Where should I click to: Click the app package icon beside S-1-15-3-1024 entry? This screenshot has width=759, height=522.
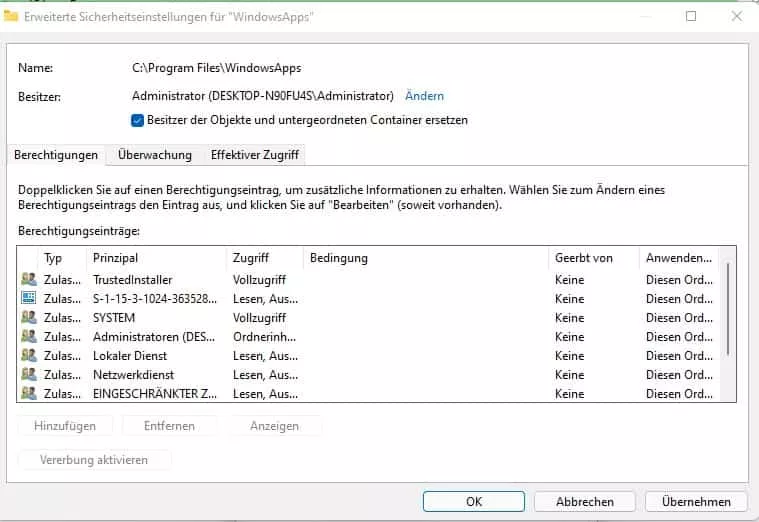[29, 298]
